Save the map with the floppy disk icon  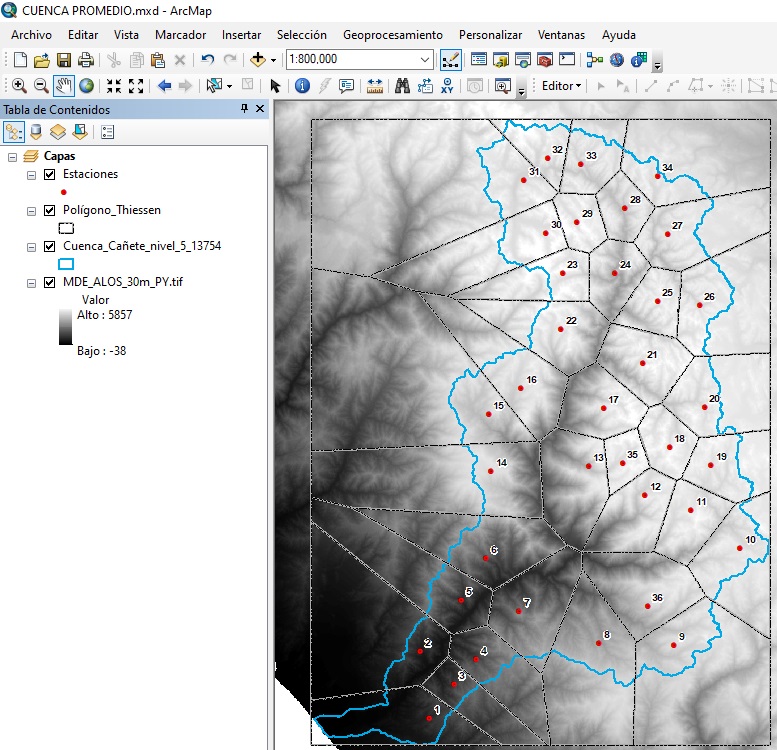click(64, 60)
